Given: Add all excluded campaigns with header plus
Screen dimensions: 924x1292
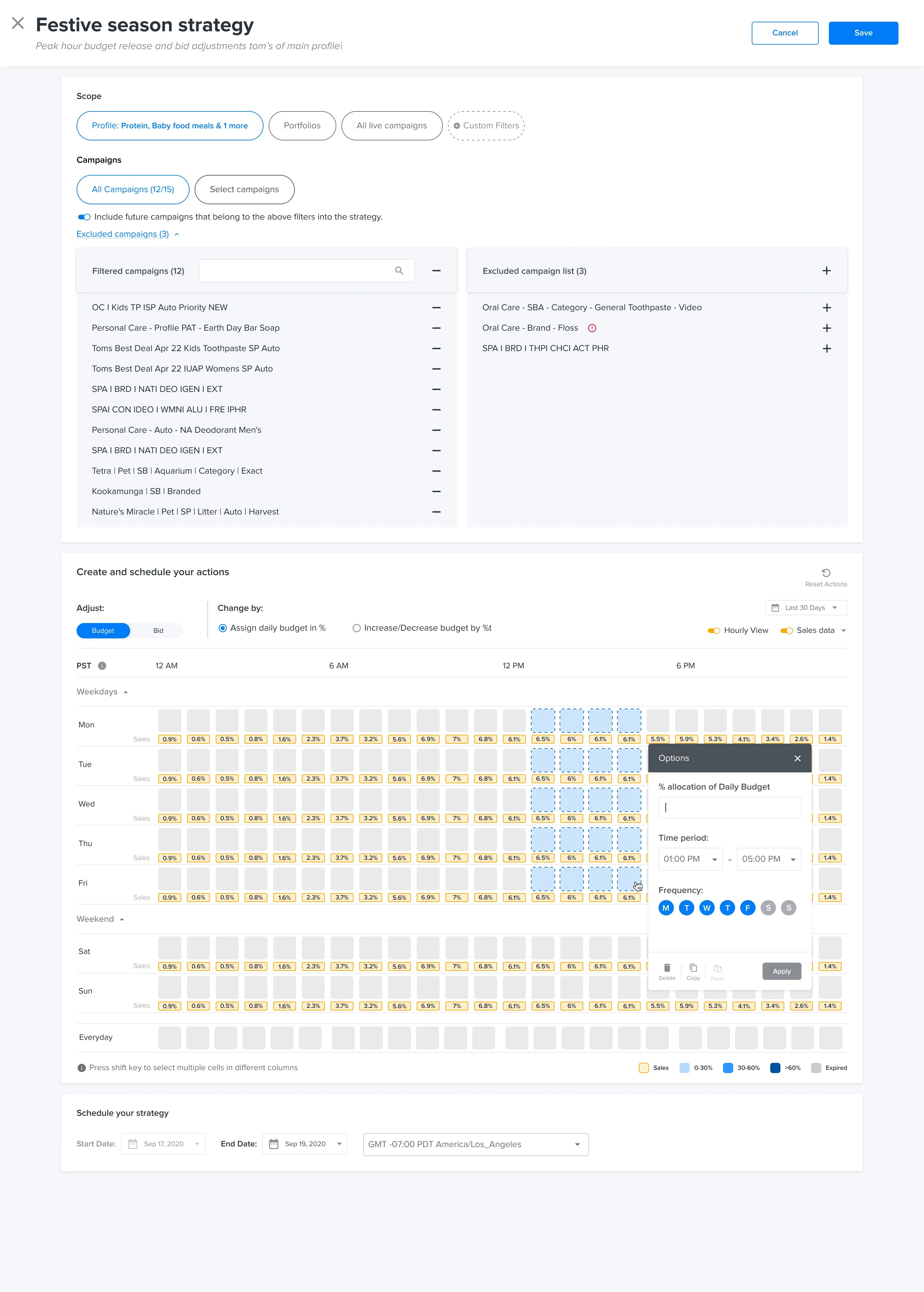Looking at the screenshot, I should [827, 271].
